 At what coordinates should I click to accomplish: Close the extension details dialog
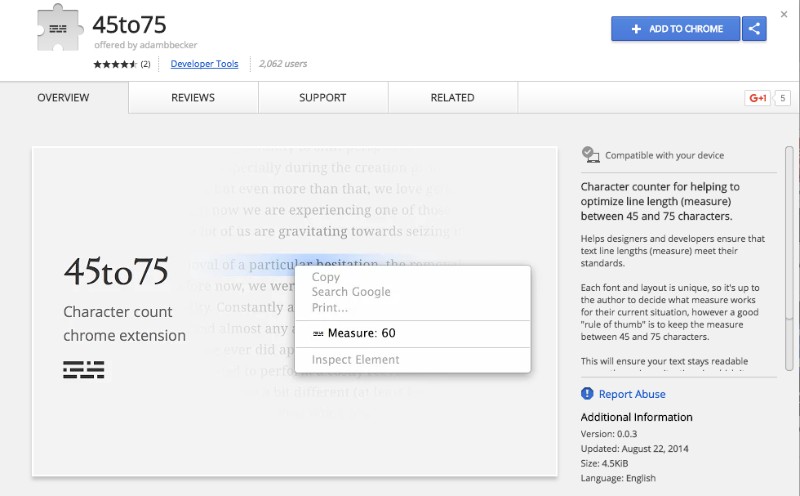point(784,14)
